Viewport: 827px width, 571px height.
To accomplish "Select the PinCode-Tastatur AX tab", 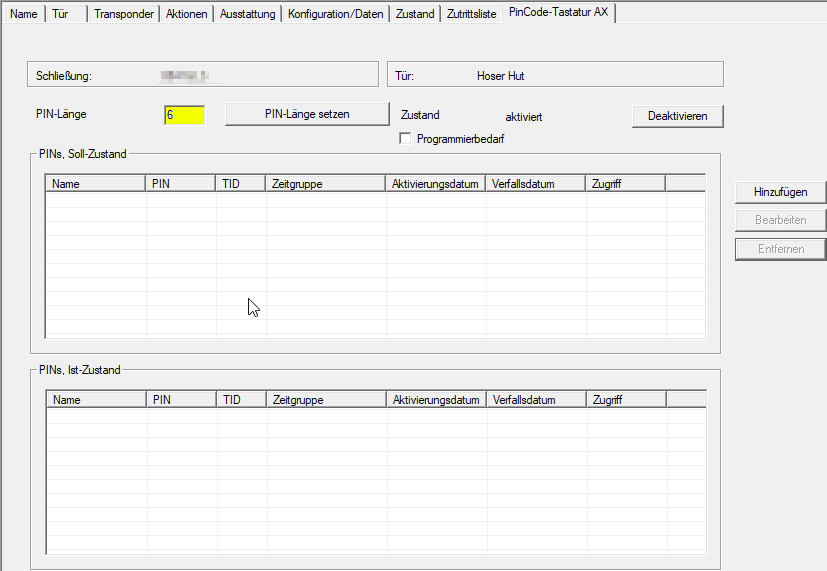I will click(x=558, y=13).
